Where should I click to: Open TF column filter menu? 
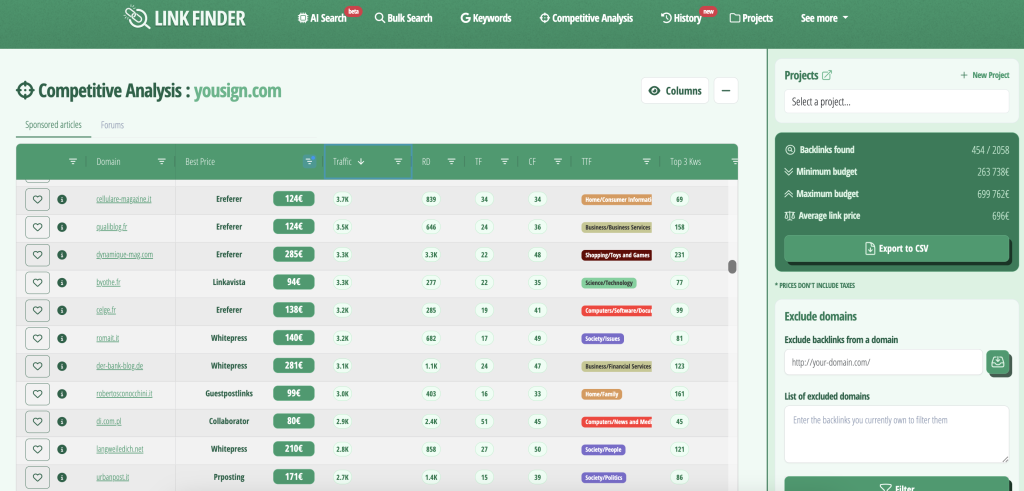505,161
